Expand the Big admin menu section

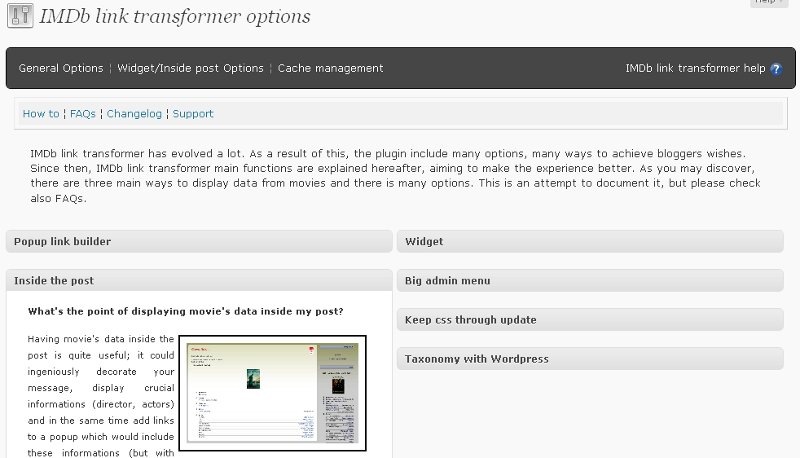coord(590,281)
